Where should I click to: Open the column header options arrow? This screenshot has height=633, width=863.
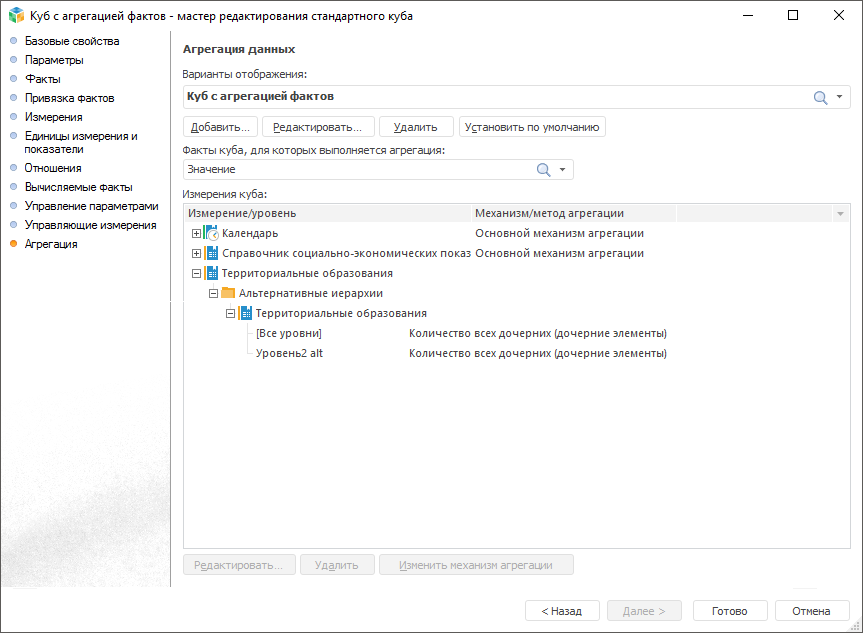tap(840, 214)
